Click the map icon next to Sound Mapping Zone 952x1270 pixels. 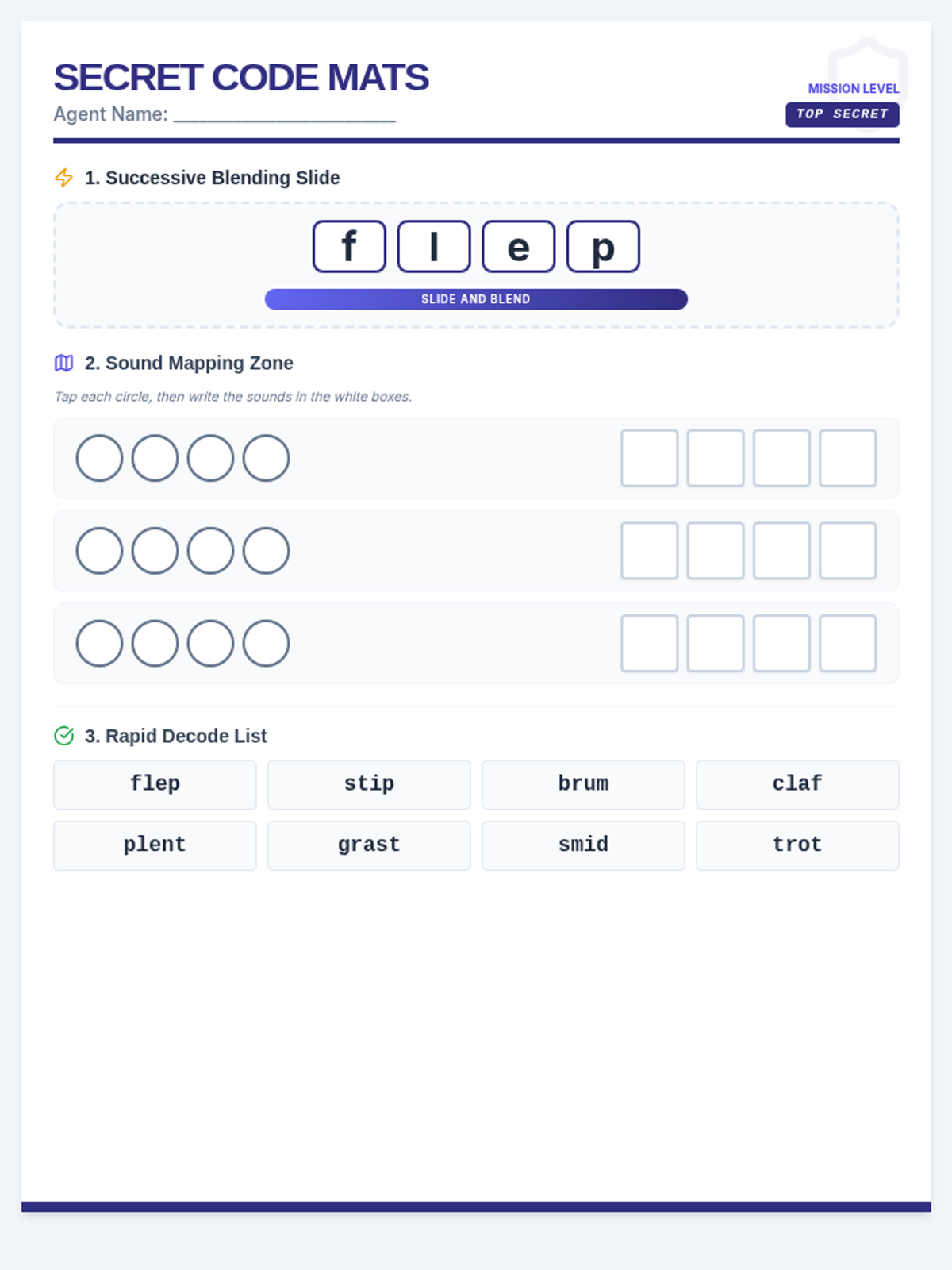point(64,363)
